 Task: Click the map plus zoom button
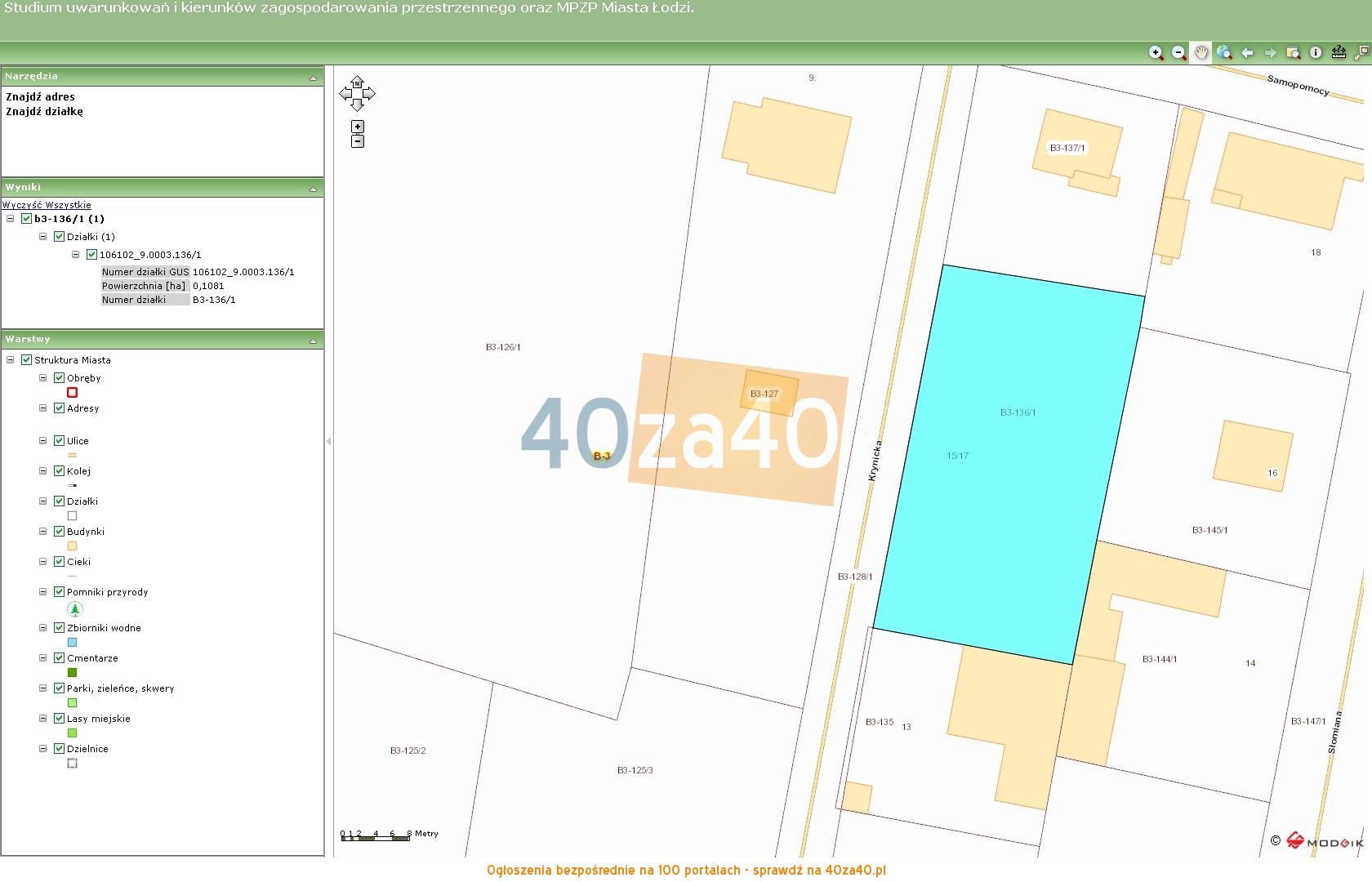click(358, 127)
